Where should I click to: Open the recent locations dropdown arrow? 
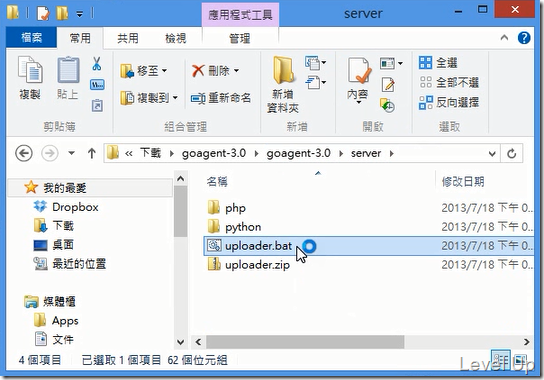point(71,153)
